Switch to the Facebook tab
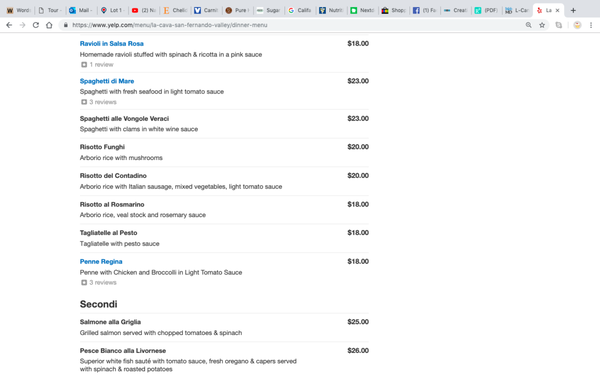This screenshot has height=375, width=600. click(x=424, y=10)
